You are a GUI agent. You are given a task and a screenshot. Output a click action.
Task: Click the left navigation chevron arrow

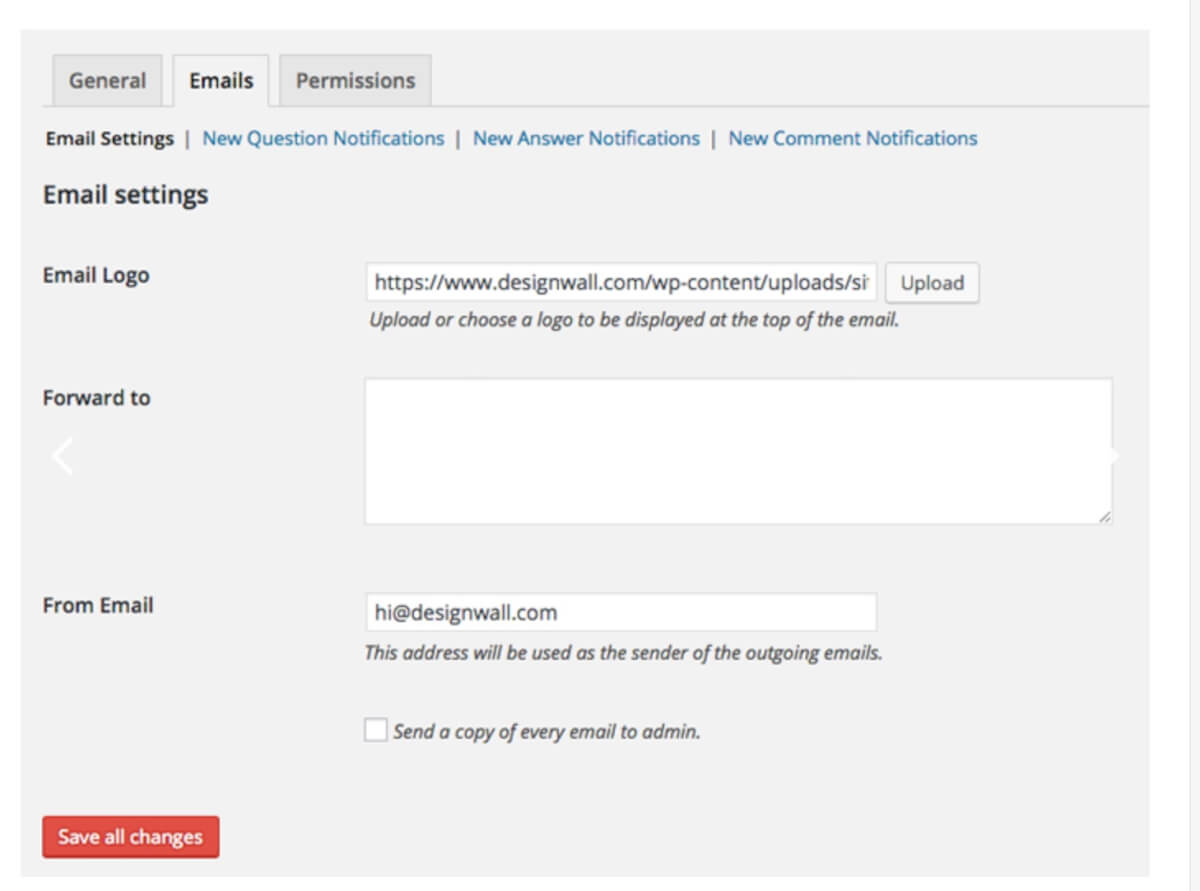tap(62, 455)
